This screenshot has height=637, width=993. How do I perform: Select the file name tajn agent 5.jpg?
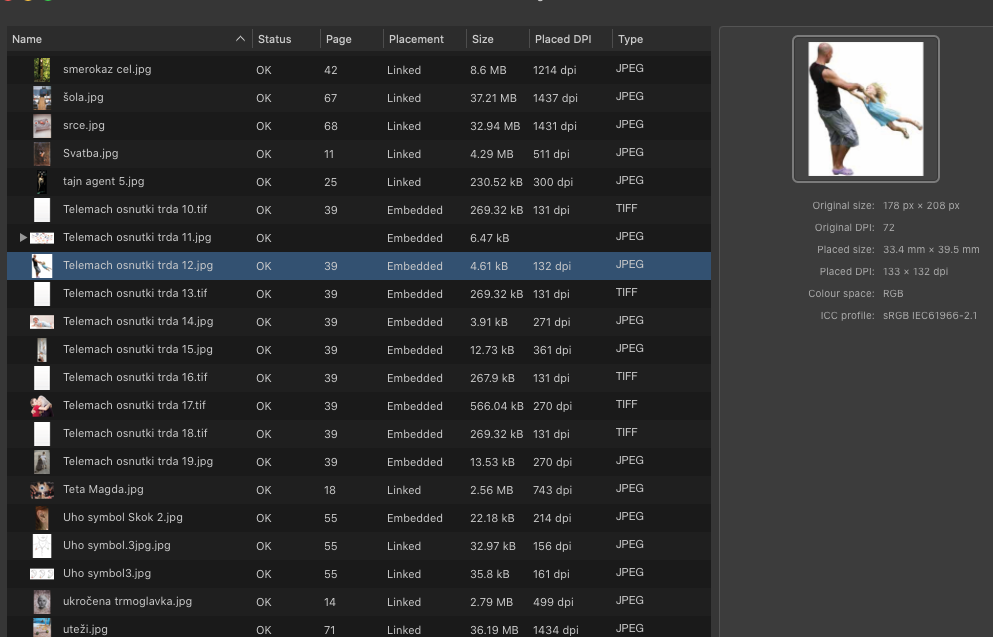coord(103,181)
